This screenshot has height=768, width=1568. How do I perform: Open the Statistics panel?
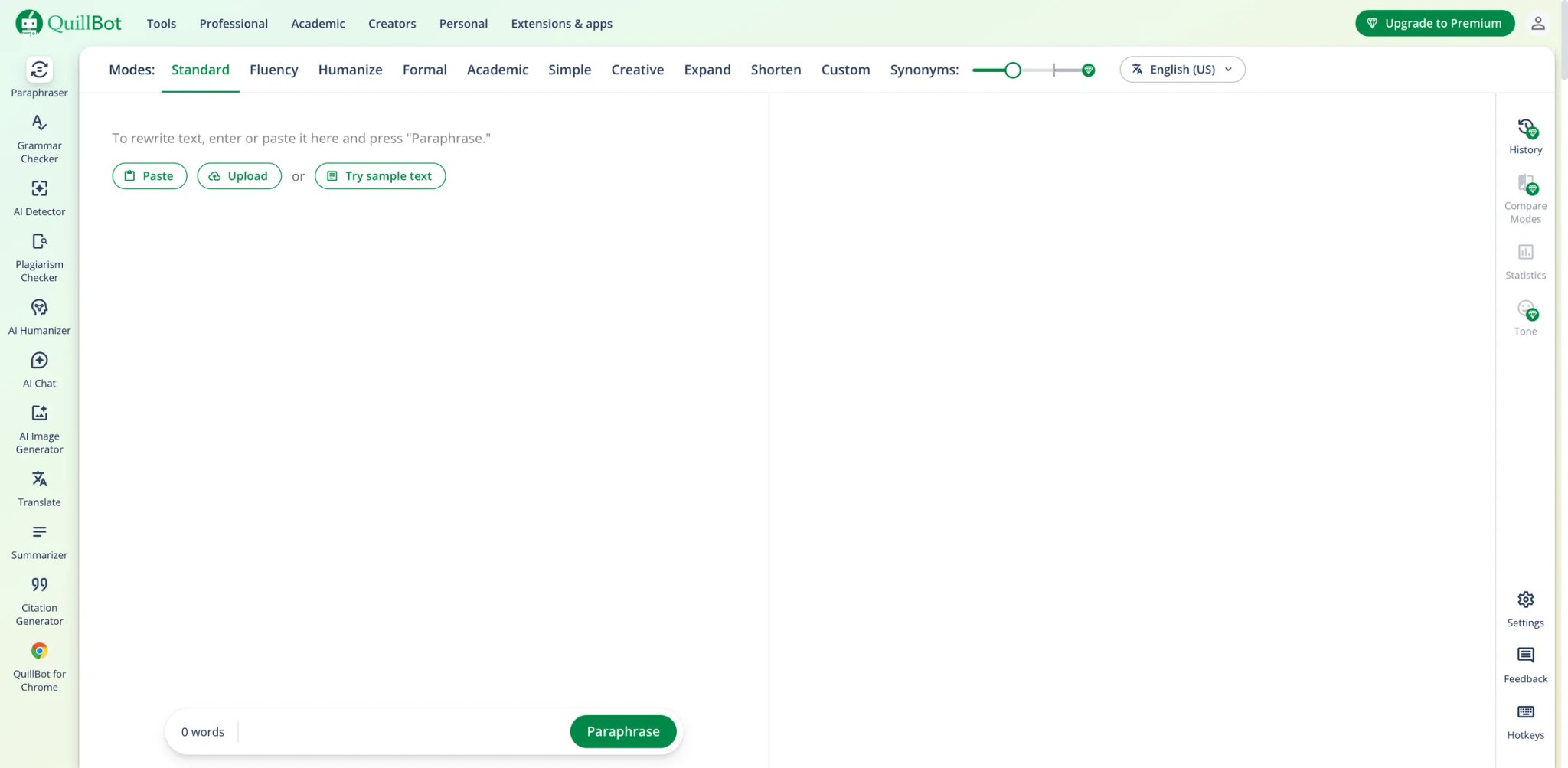[x=1525, y=262]
